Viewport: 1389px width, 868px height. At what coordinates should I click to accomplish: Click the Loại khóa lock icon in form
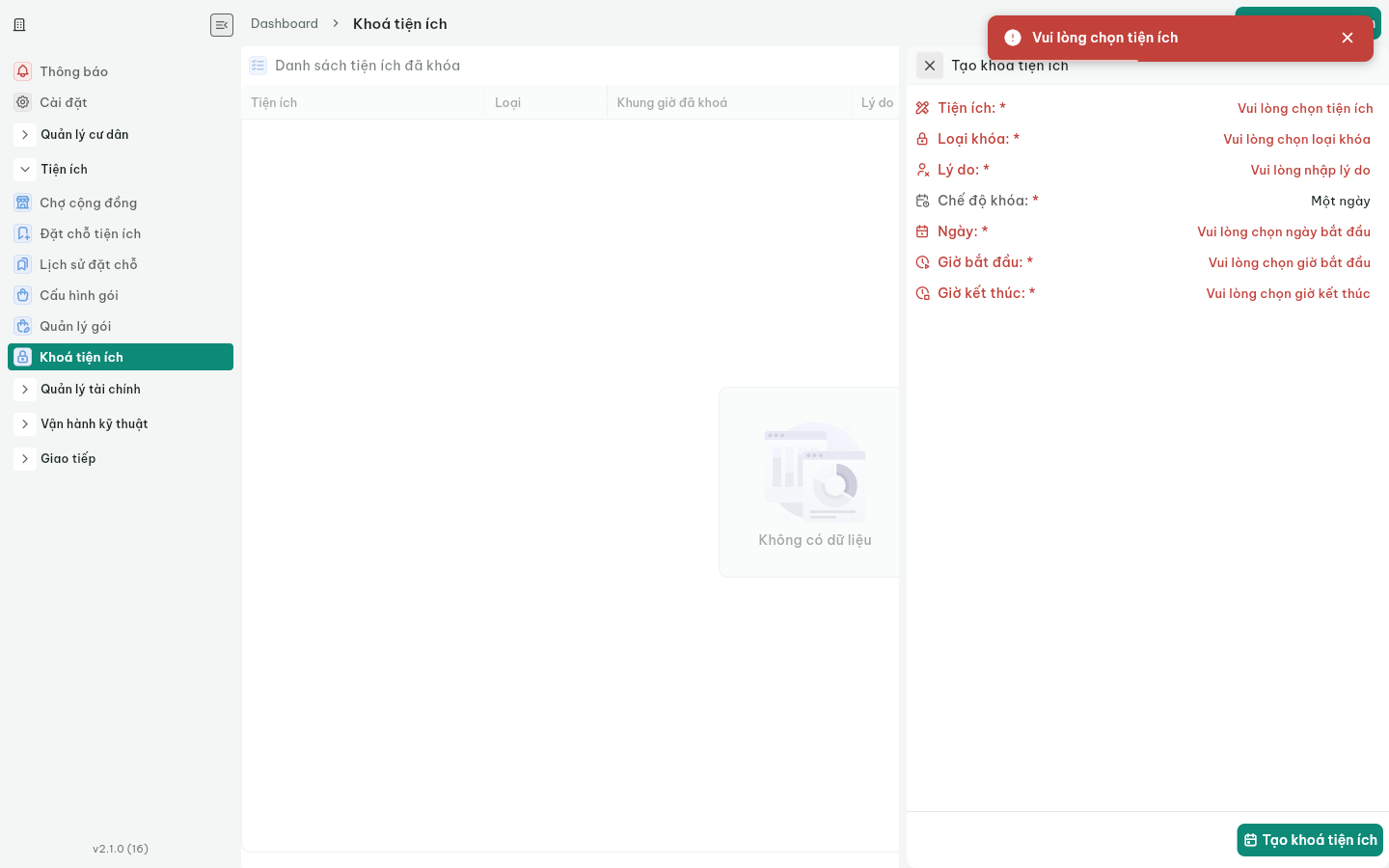pos(922,139)
